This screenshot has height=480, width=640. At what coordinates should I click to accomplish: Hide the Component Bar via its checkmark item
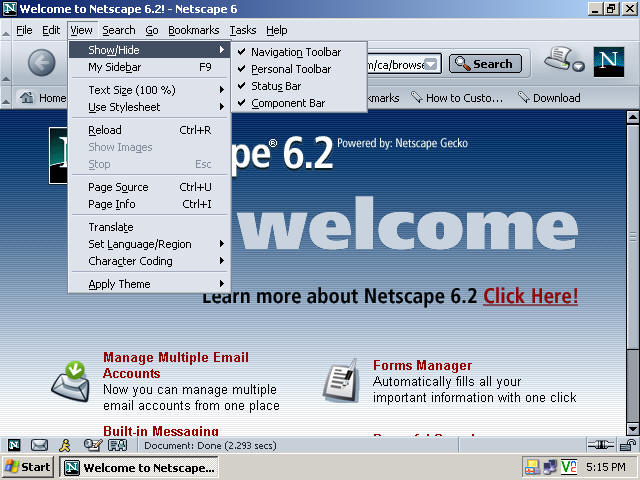click(299, 103)
